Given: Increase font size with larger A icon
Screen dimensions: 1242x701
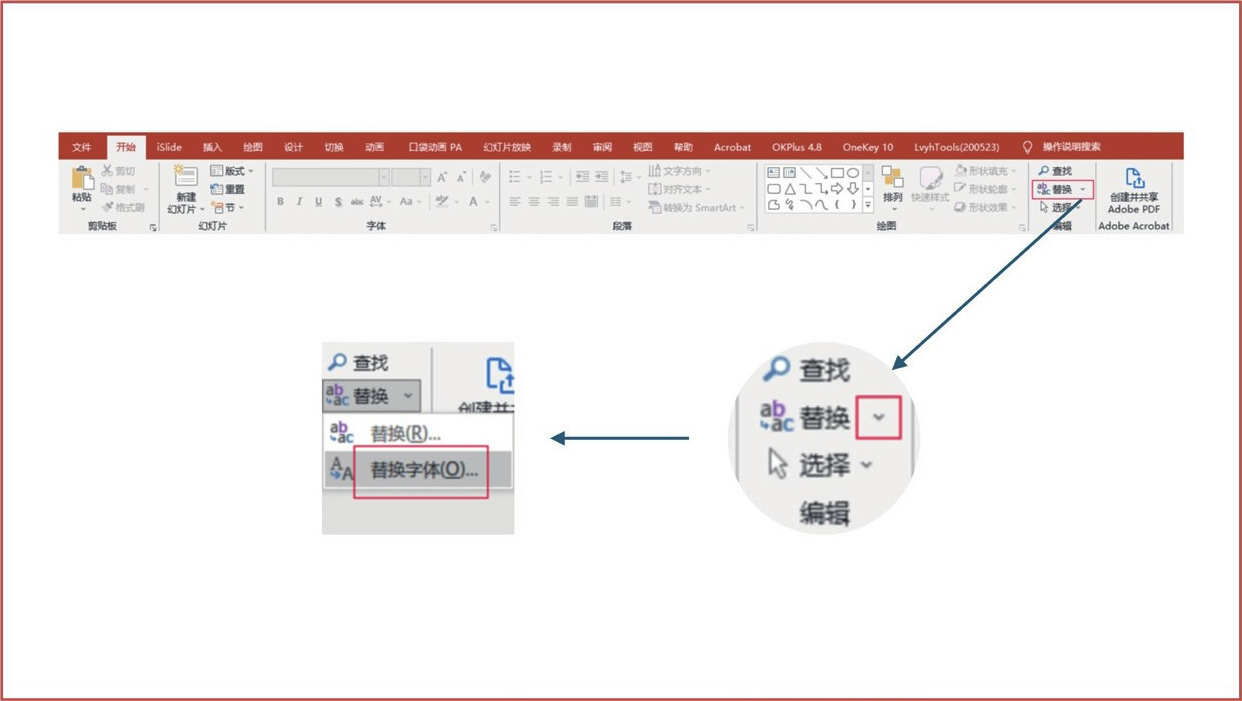Looking at the screenshot, I should click(x=442, y=177).
